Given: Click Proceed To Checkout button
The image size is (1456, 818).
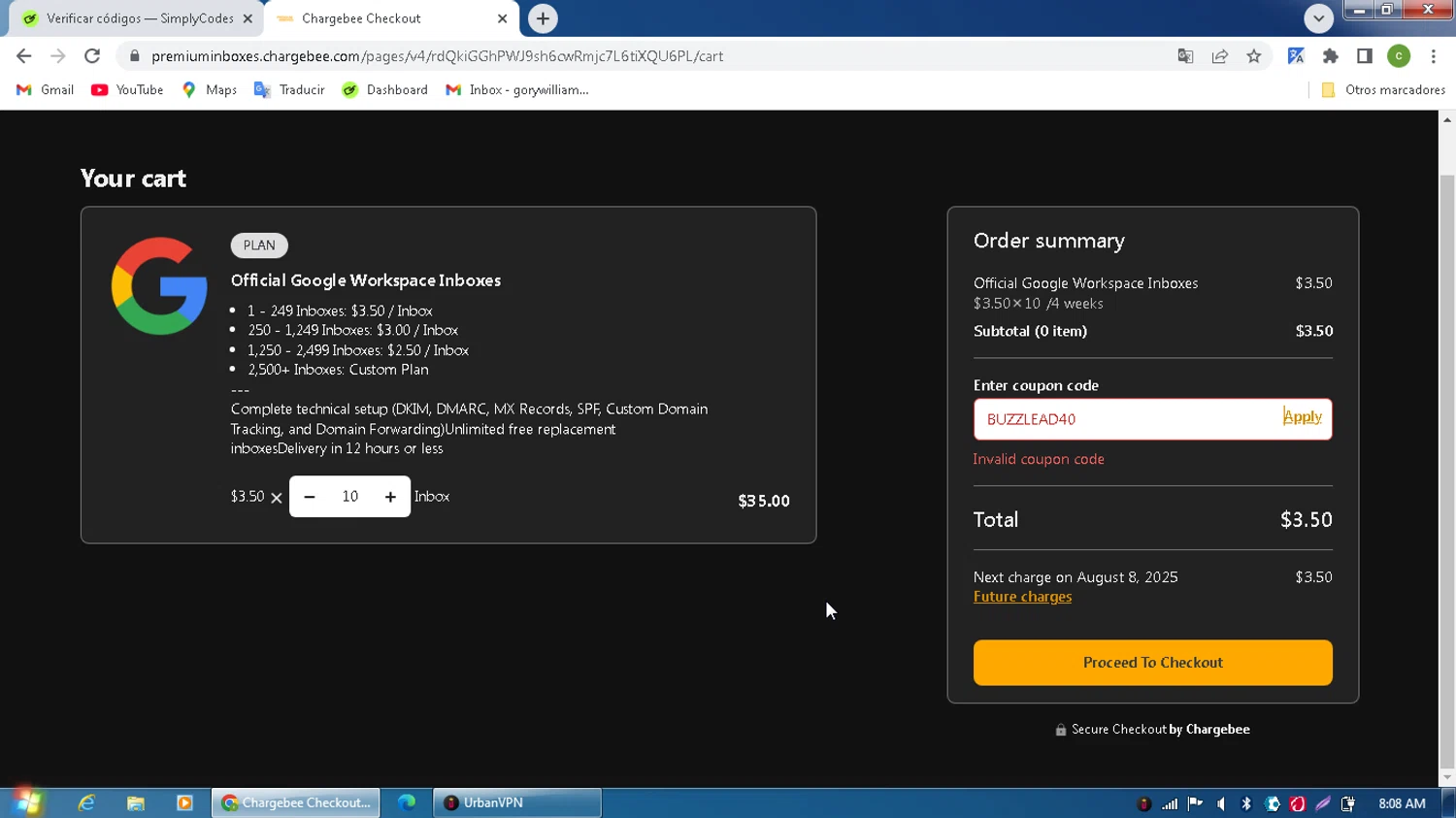Looking at the screenshot, I should (1153, 663).
